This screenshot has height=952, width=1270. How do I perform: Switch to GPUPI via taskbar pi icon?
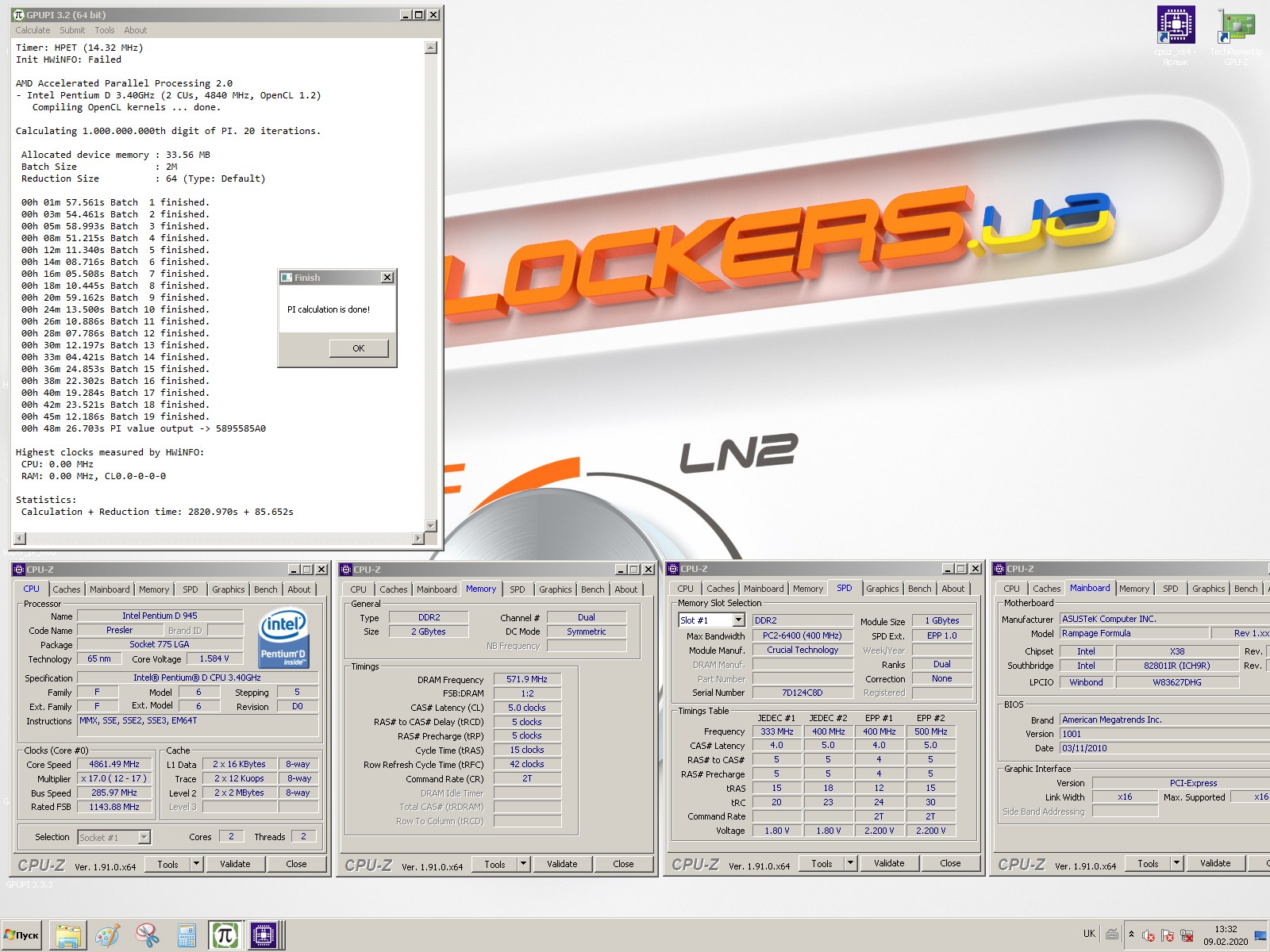click(x=225, y=935)
